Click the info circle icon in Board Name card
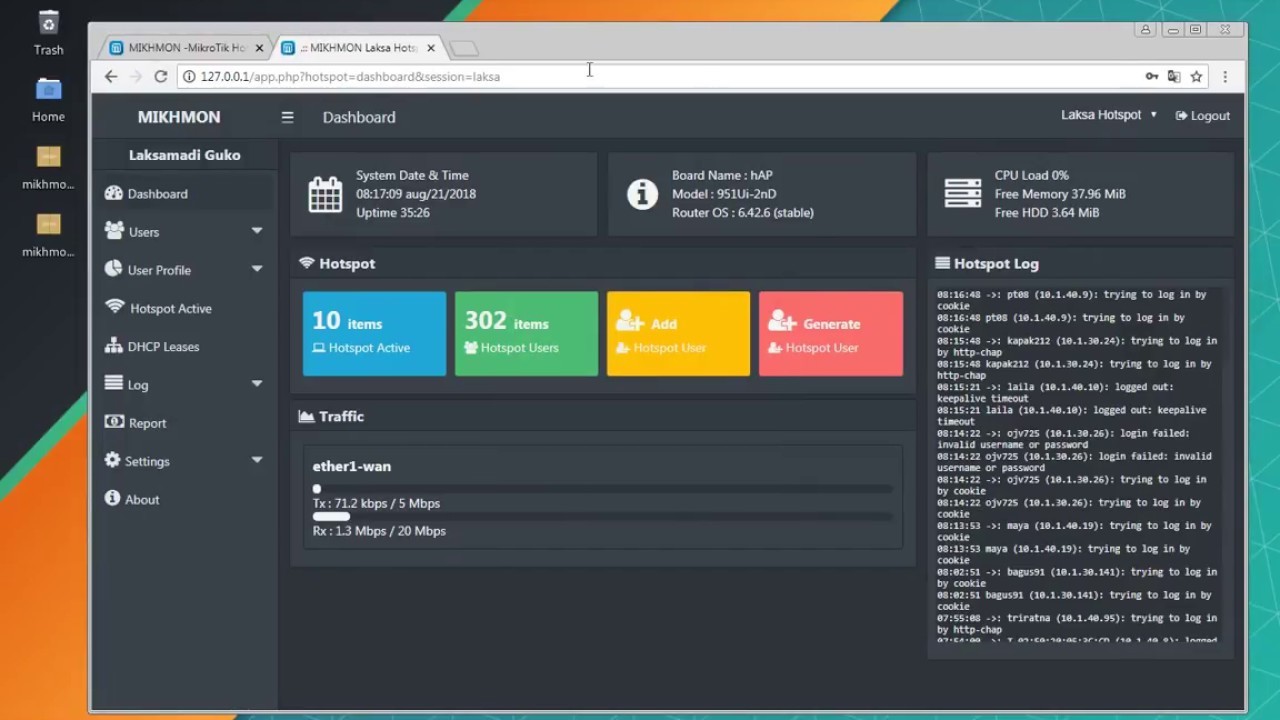This screenshot has width=1280, height=720. click(x=642, y=194)
